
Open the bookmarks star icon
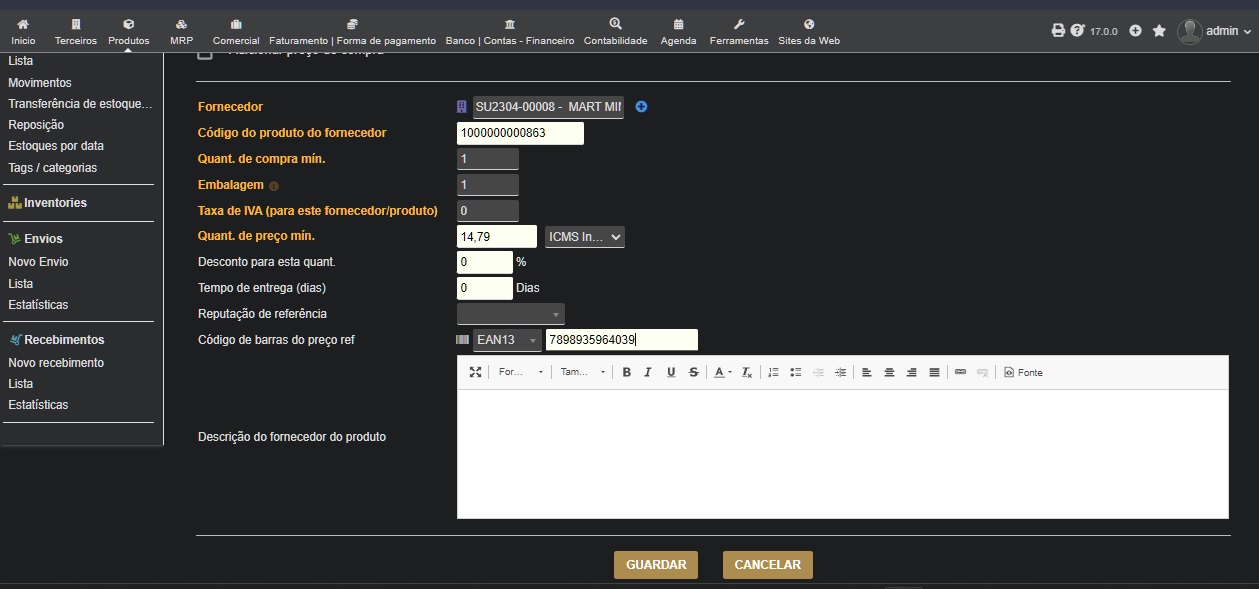point(1159,31)
